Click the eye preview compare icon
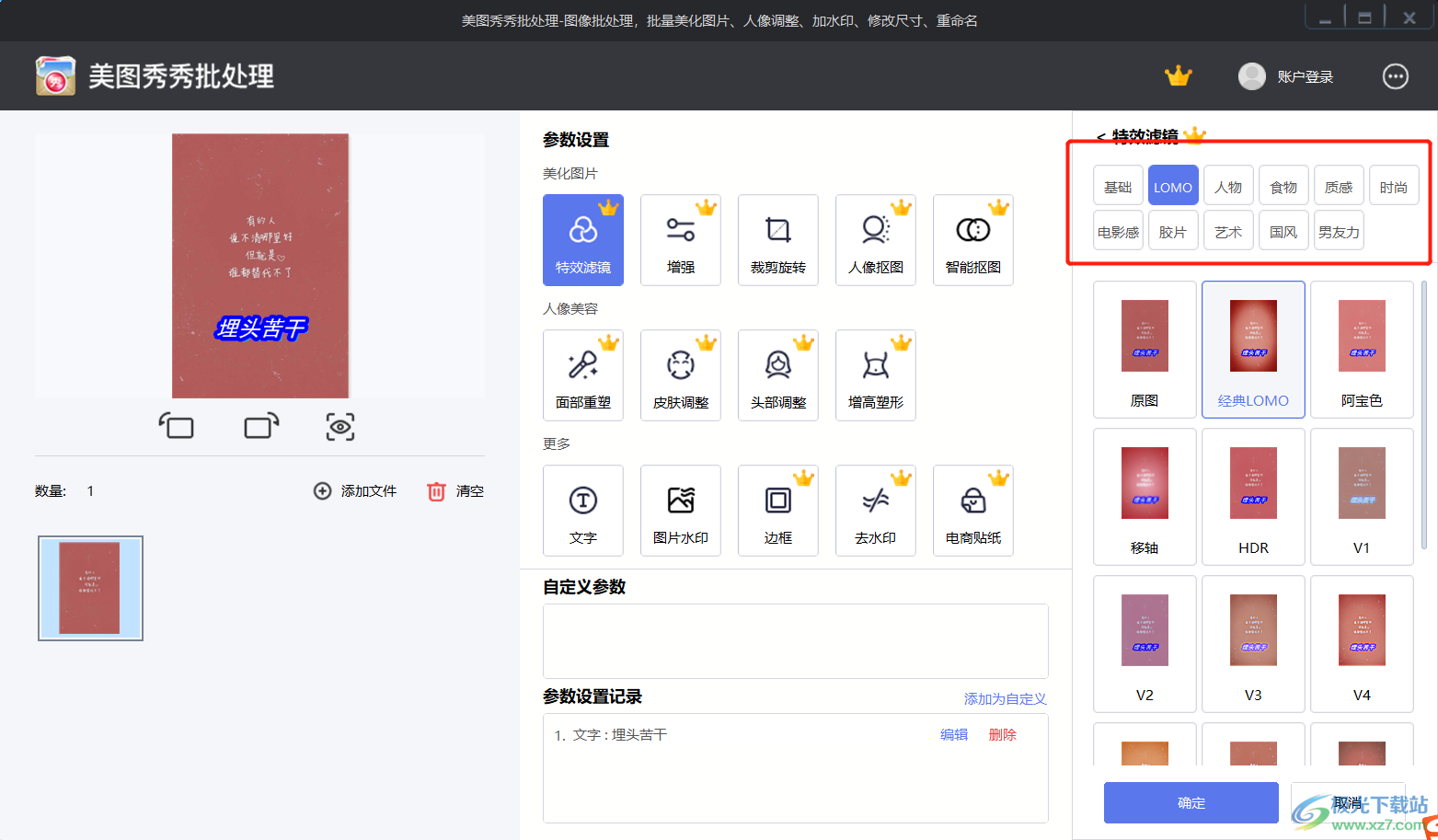 [x=340, y=426]
